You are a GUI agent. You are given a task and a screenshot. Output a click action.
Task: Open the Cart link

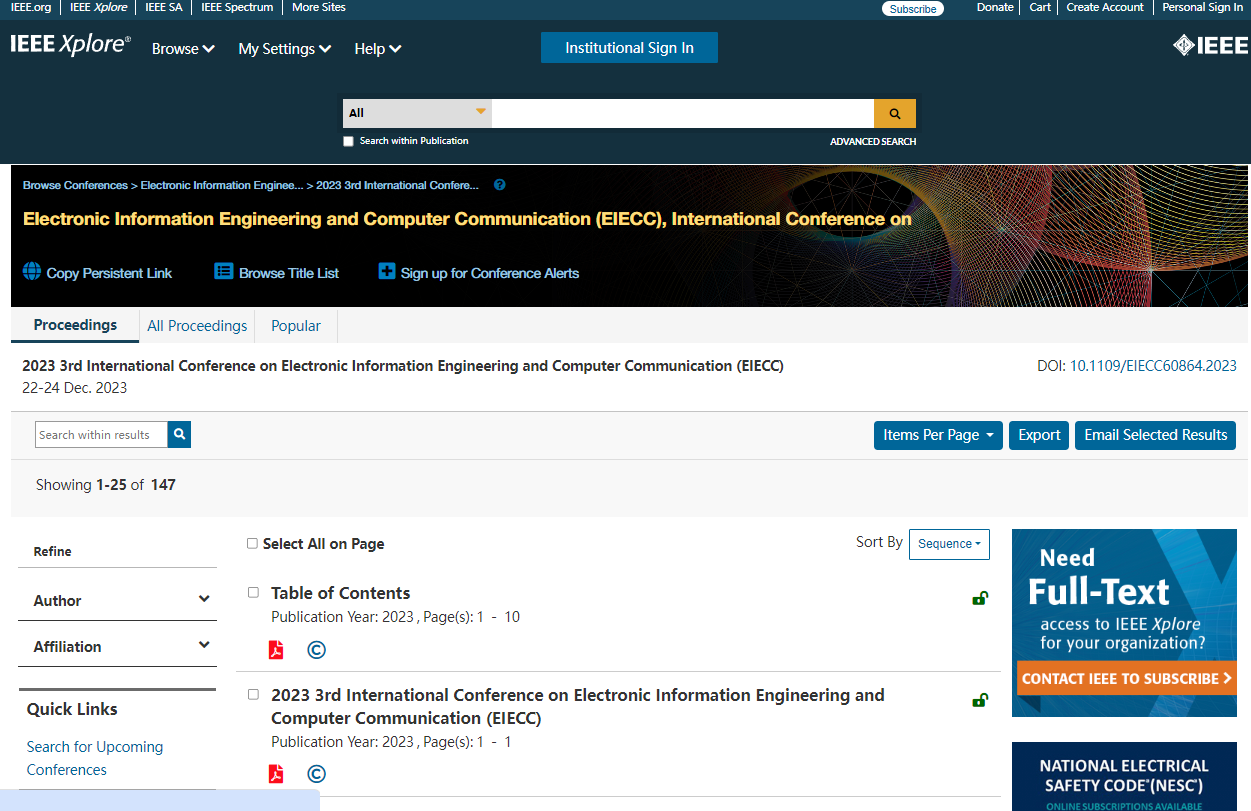(1040, 7)
